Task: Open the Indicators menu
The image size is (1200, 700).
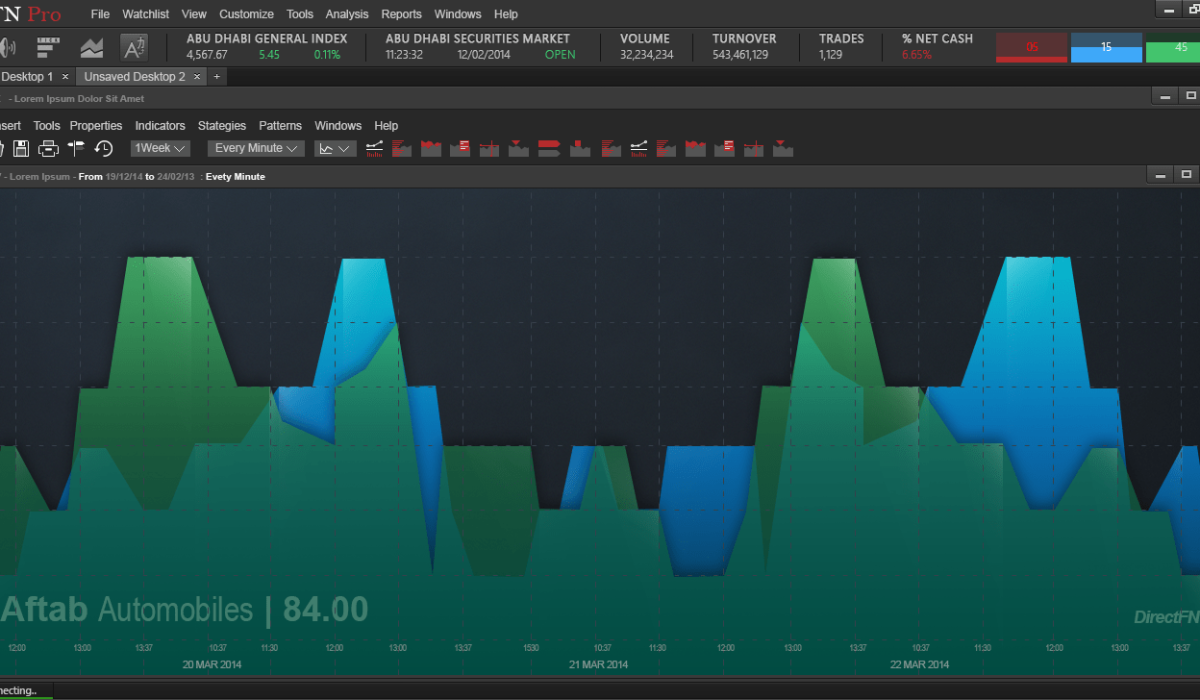Action: [160, 126]
